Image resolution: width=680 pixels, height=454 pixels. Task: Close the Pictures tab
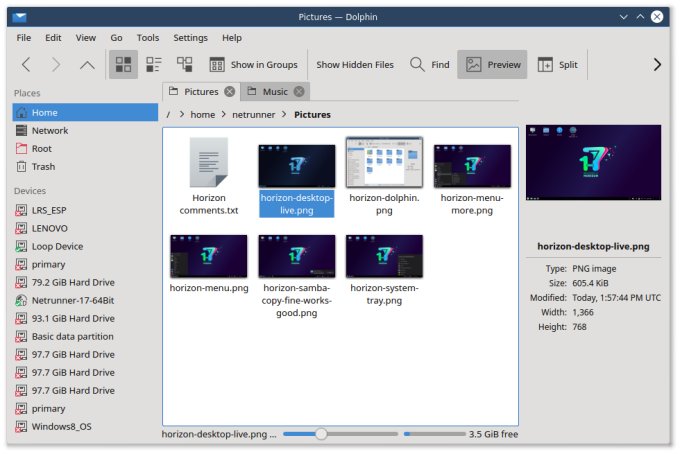point(230,92)
